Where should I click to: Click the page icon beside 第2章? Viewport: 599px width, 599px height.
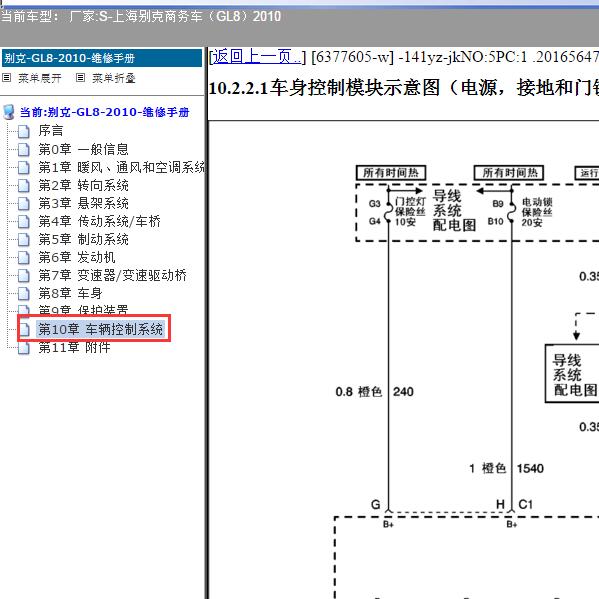pos(24,186)
